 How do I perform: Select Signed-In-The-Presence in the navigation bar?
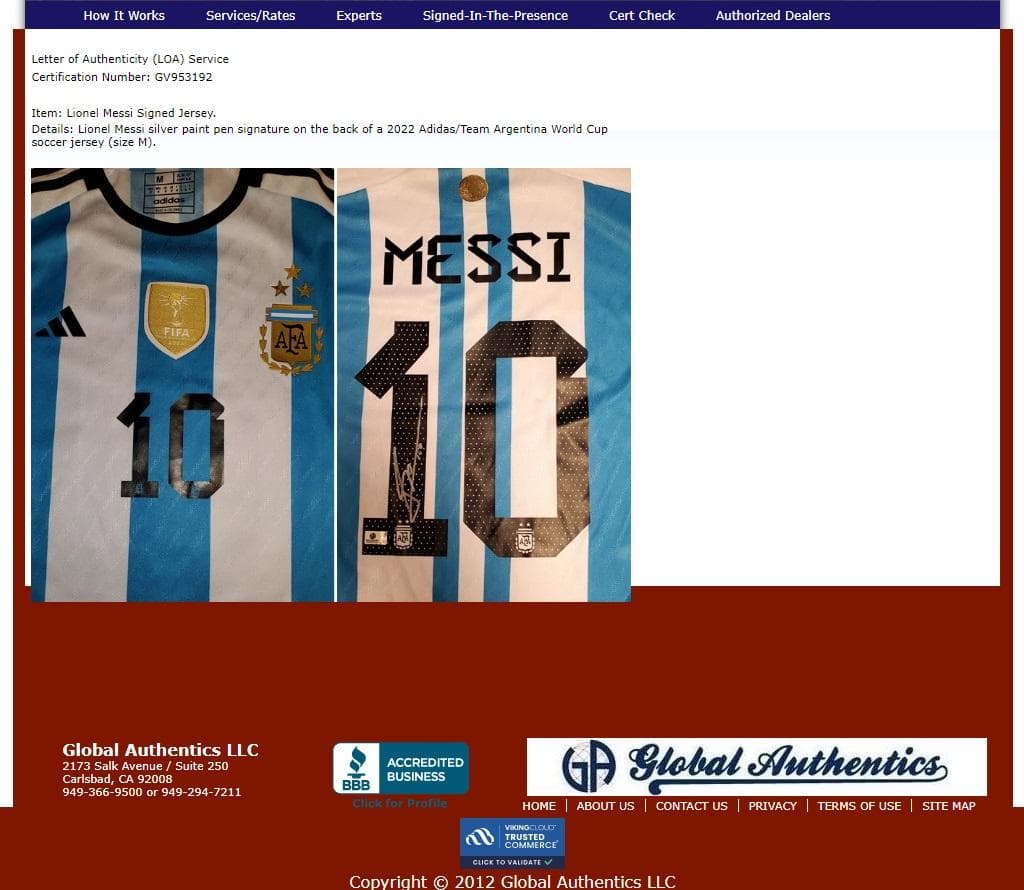point(495,15)
